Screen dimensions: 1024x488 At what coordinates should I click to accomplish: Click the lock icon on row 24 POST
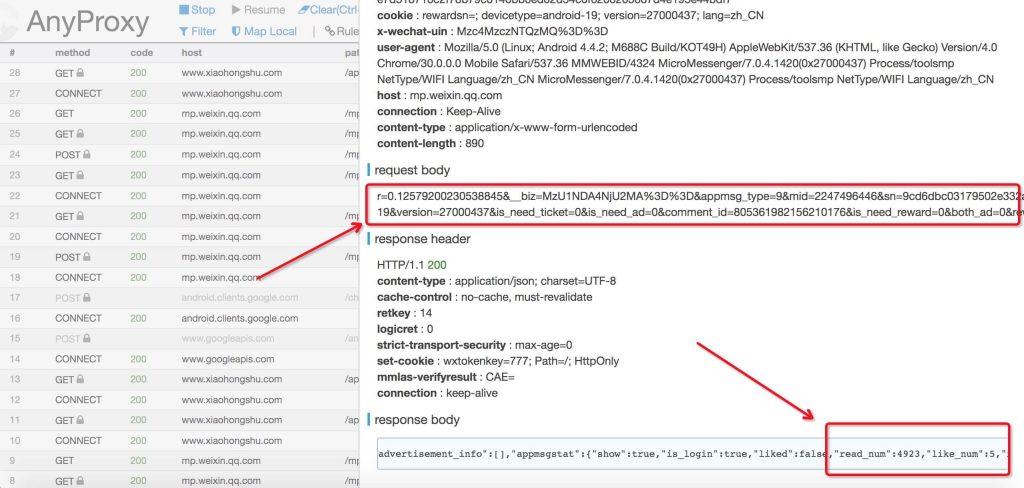[86, 155]
